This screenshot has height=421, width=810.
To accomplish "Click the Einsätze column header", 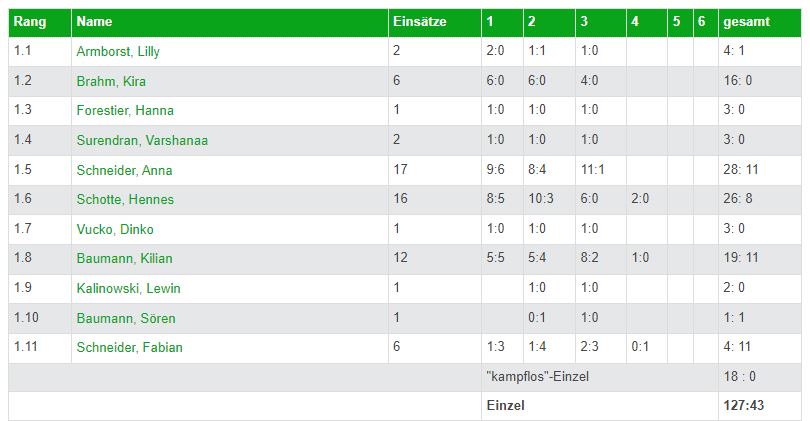I will pyautogui.click(x=434, y=22).
